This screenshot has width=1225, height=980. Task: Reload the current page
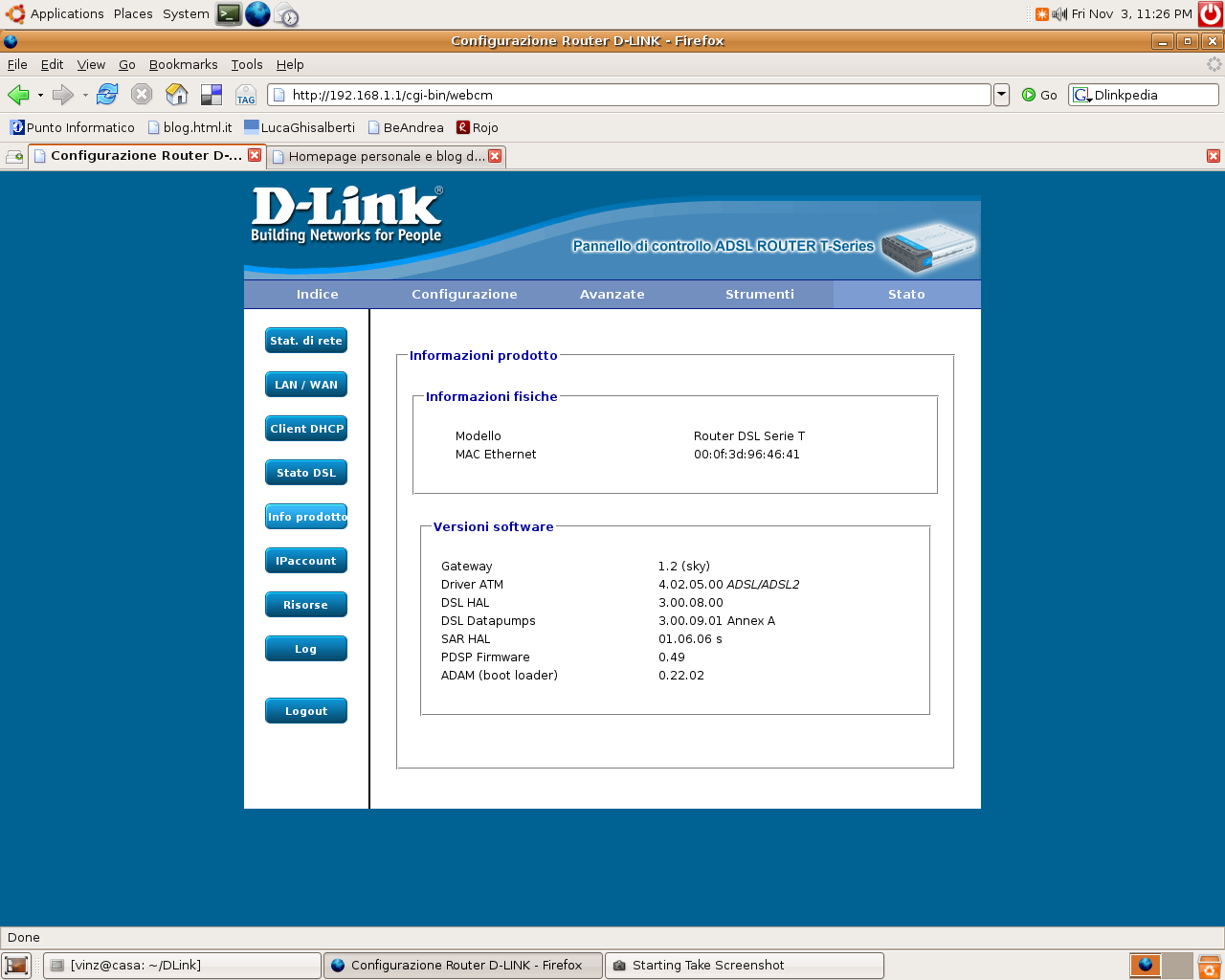point(107,94)
